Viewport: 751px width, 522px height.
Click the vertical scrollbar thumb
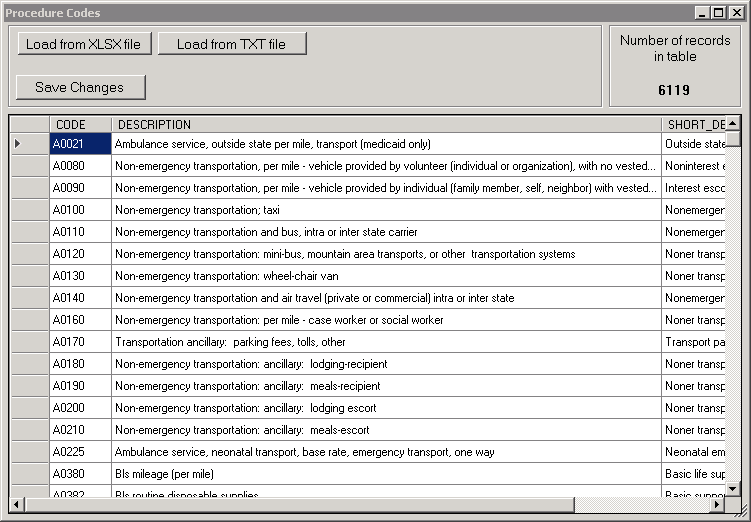pos(733,139)
